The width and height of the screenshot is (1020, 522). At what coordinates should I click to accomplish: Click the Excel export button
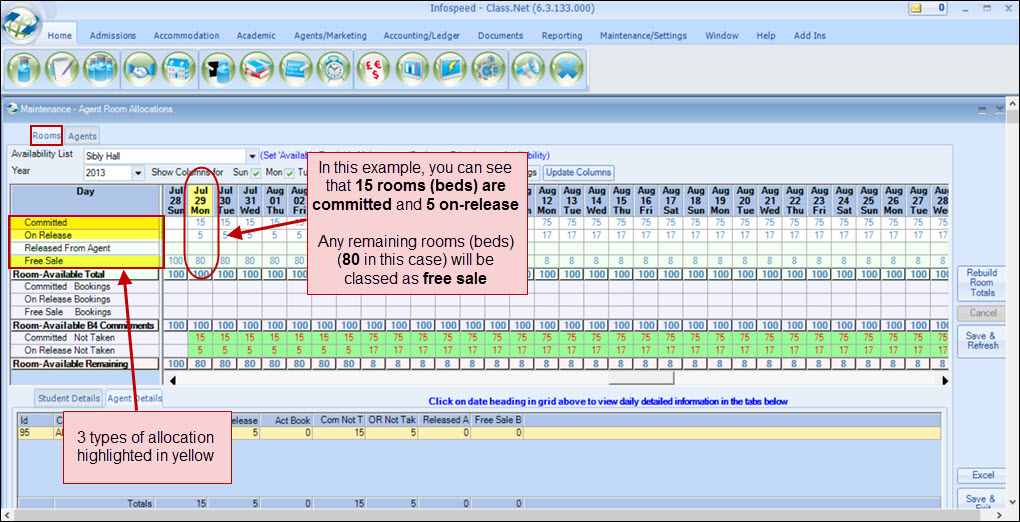(981, 475)
